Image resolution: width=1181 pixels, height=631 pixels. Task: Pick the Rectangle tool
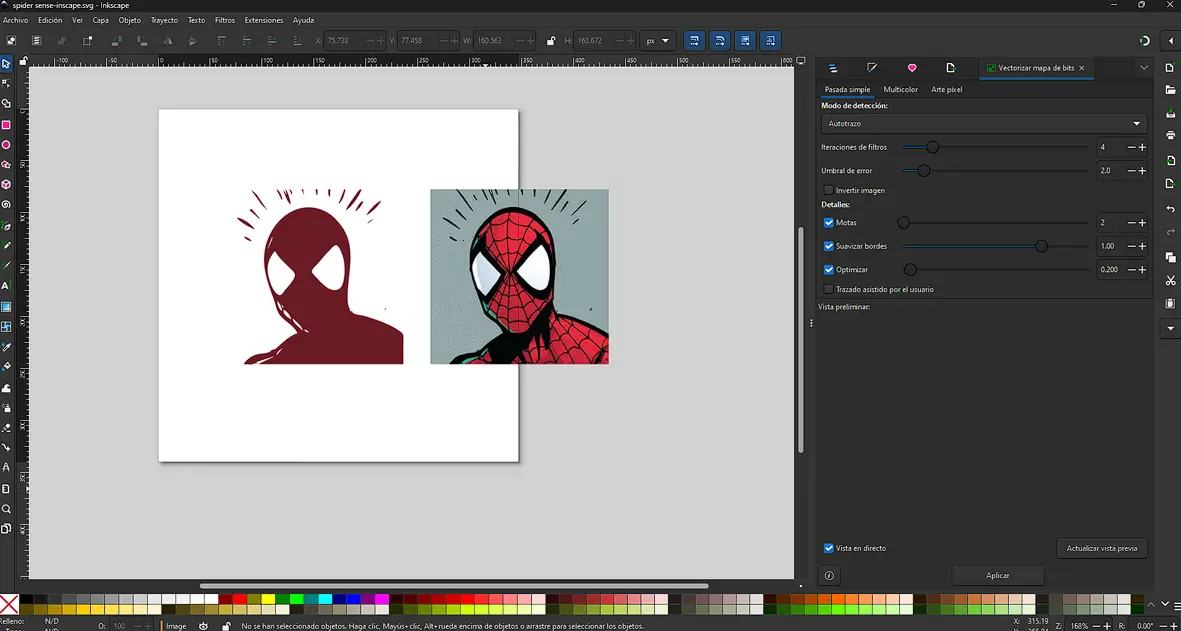tap(7, 123)
